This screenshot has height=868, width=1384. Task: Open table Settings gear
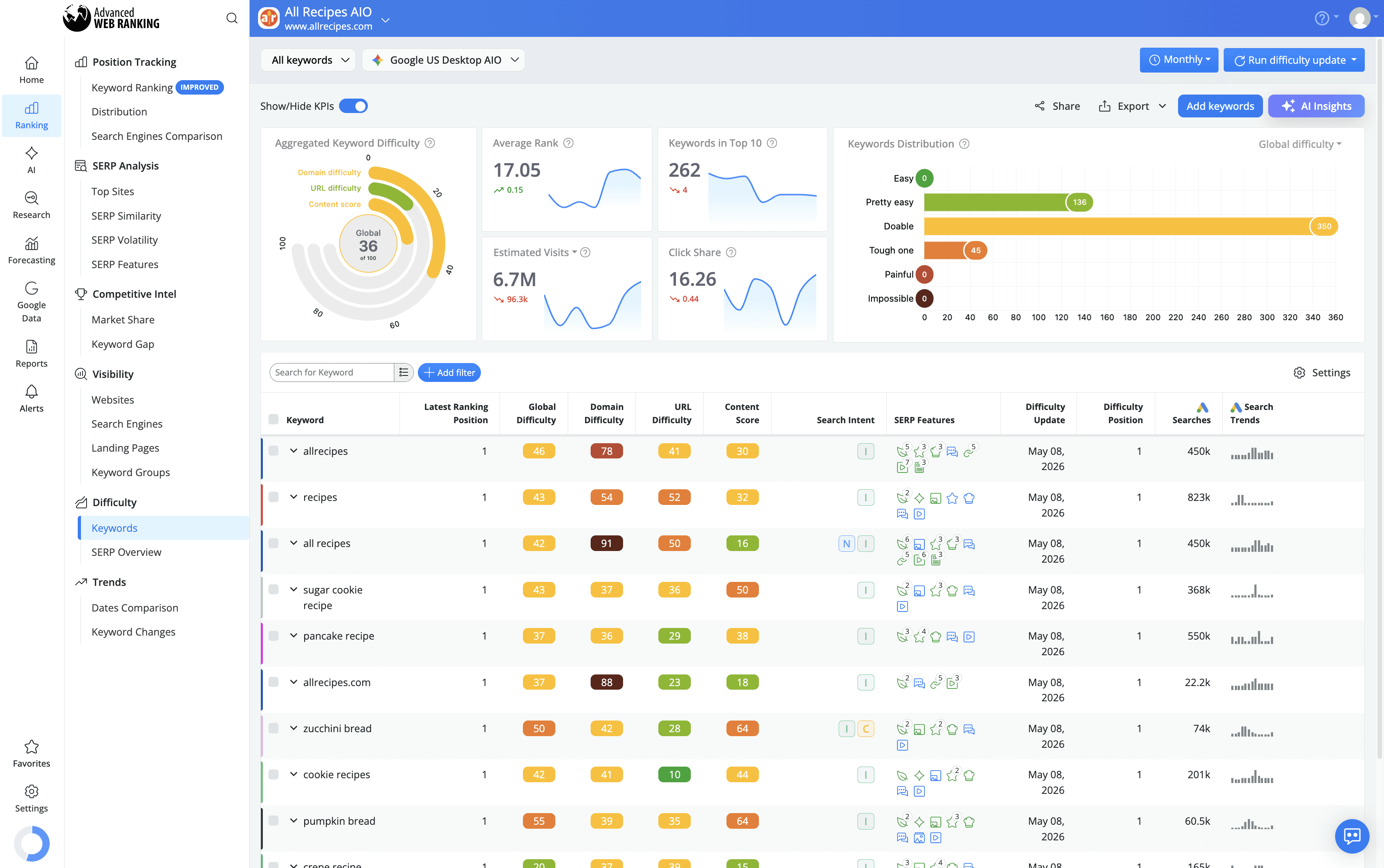tap(1321, 373)
